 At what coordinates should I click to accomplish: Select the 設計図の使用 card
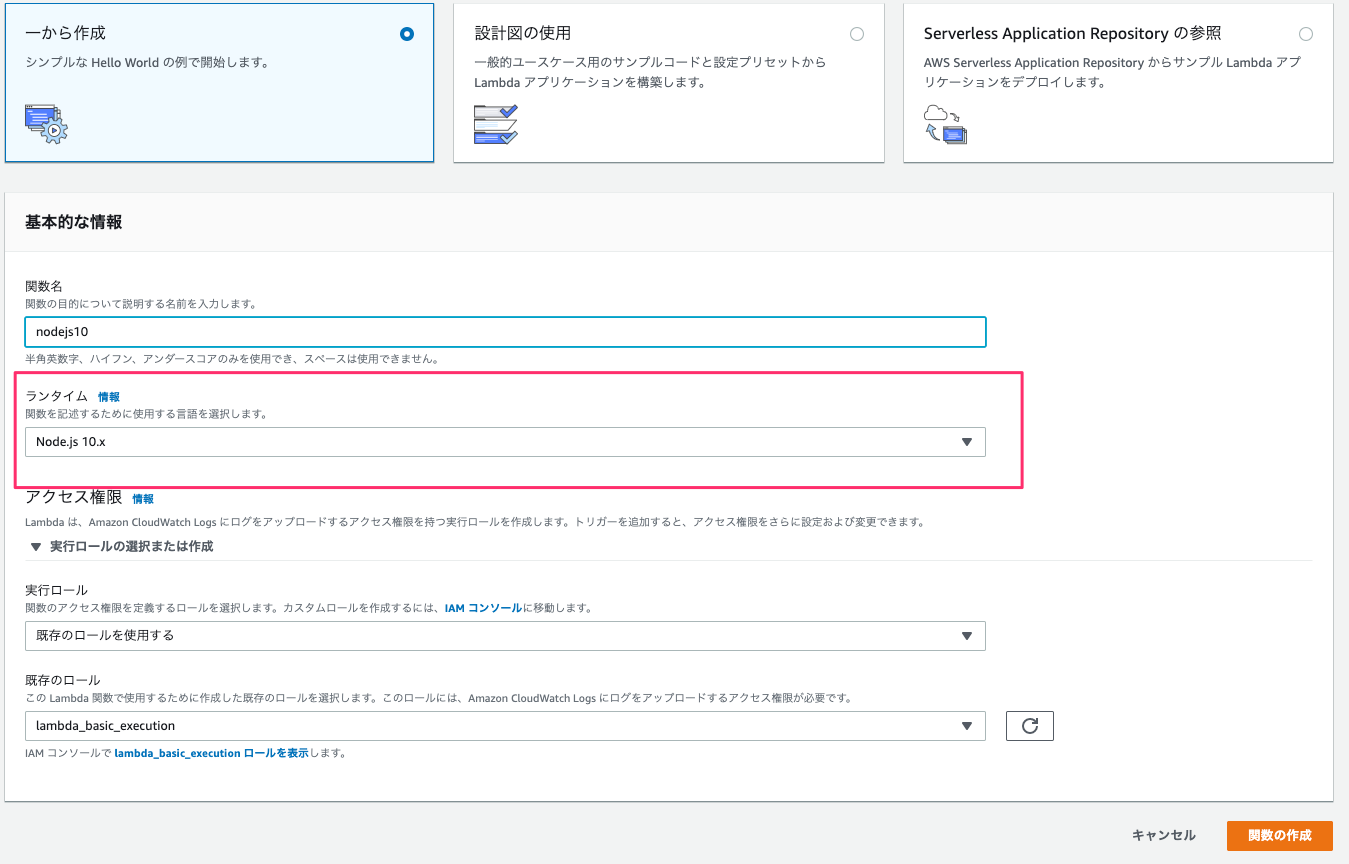click(669, 83)
